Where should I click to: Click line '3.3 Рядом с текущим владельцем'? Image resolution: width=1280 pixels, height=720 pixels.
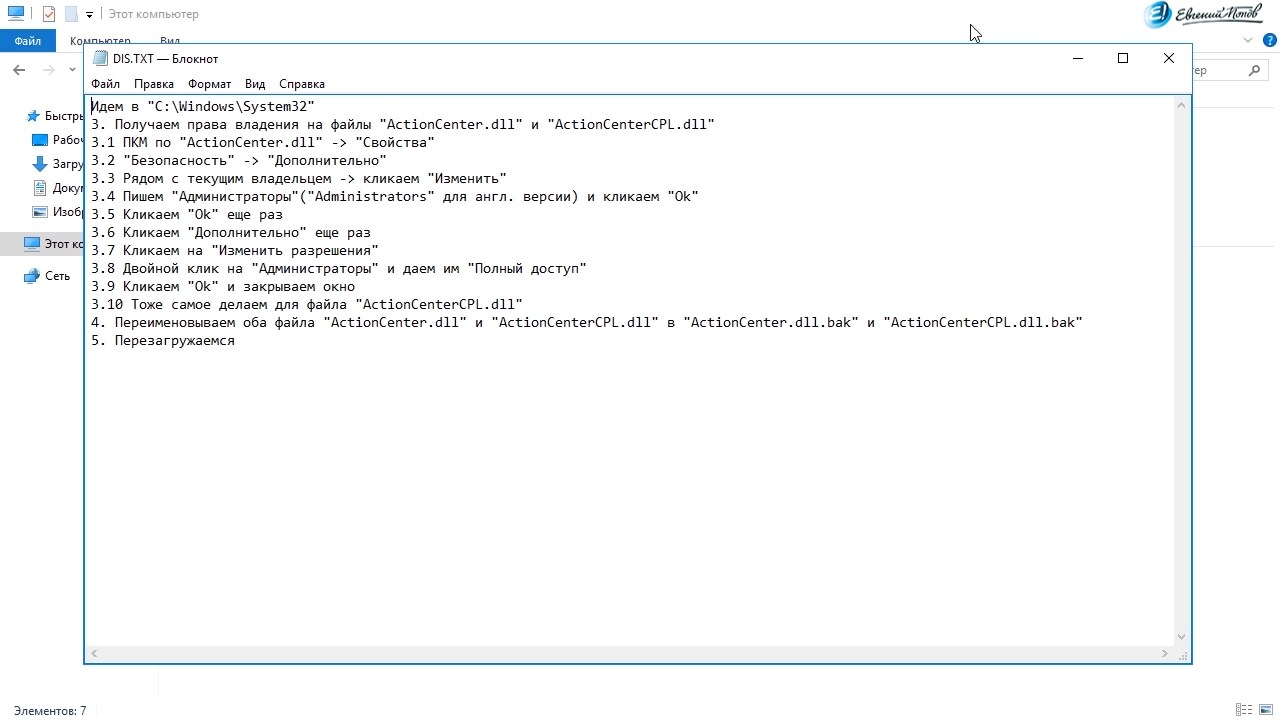pyautogui.click(x=299, y=178)
